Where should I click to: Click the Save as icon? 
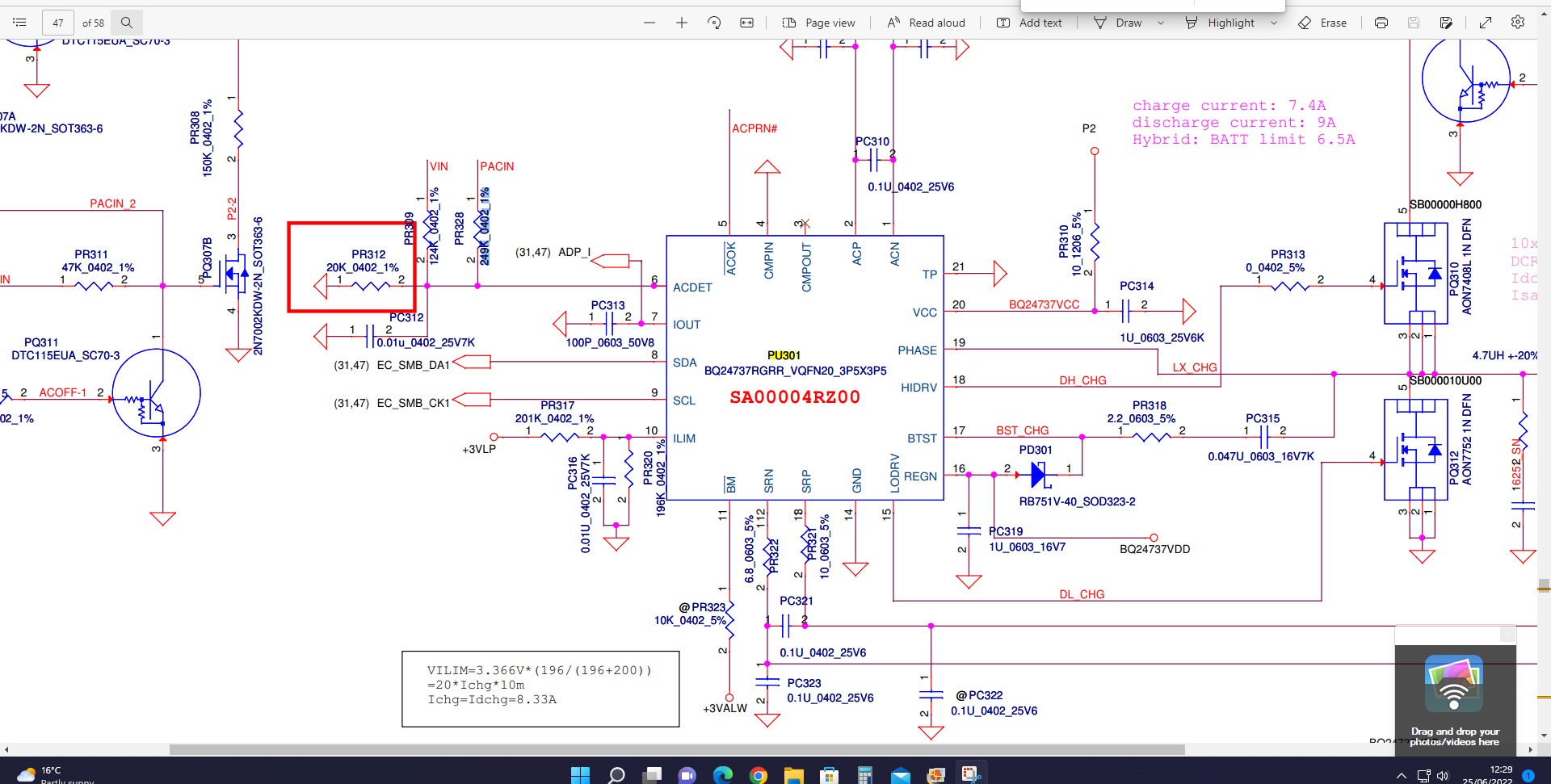1446,23
